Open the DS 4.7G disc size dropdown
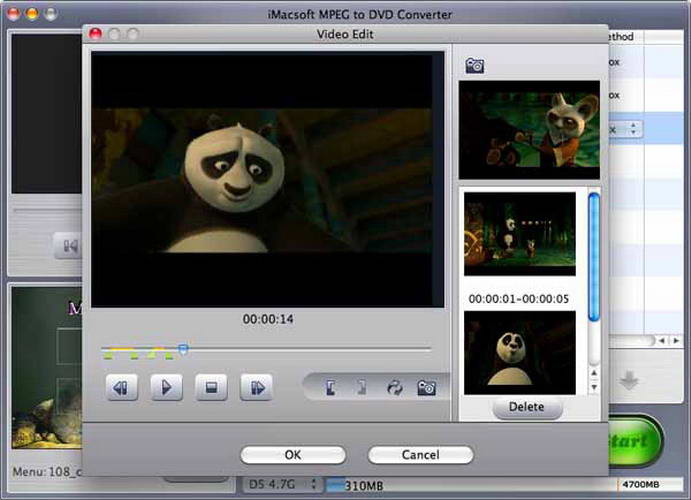The image size is (691, 500). (x=281, y=485)
